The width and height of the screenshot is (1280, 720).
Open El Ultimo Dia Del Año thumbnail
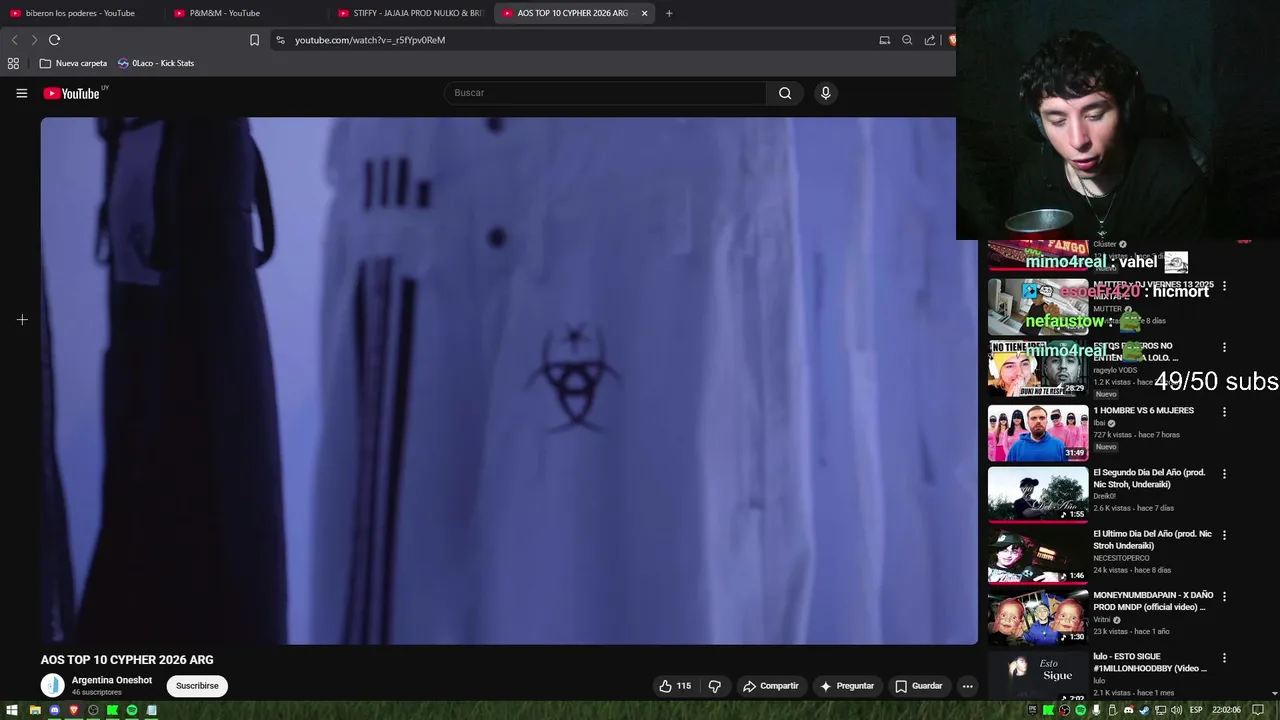[x=1038, y=555]
